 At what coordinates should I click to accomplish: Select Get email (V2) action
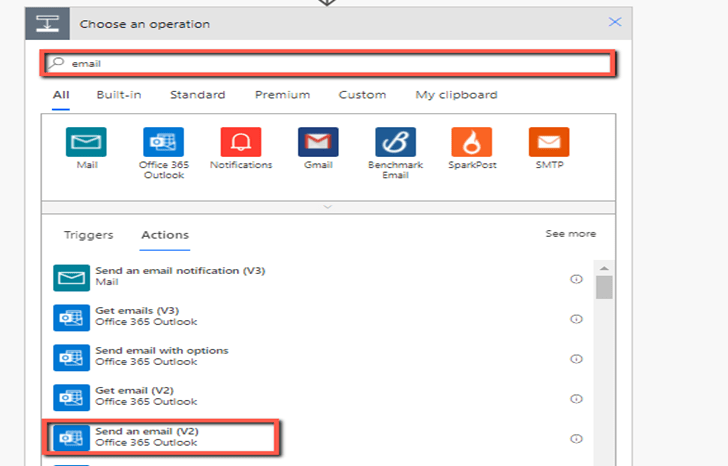pyautogui.click(x=318, y=398)
